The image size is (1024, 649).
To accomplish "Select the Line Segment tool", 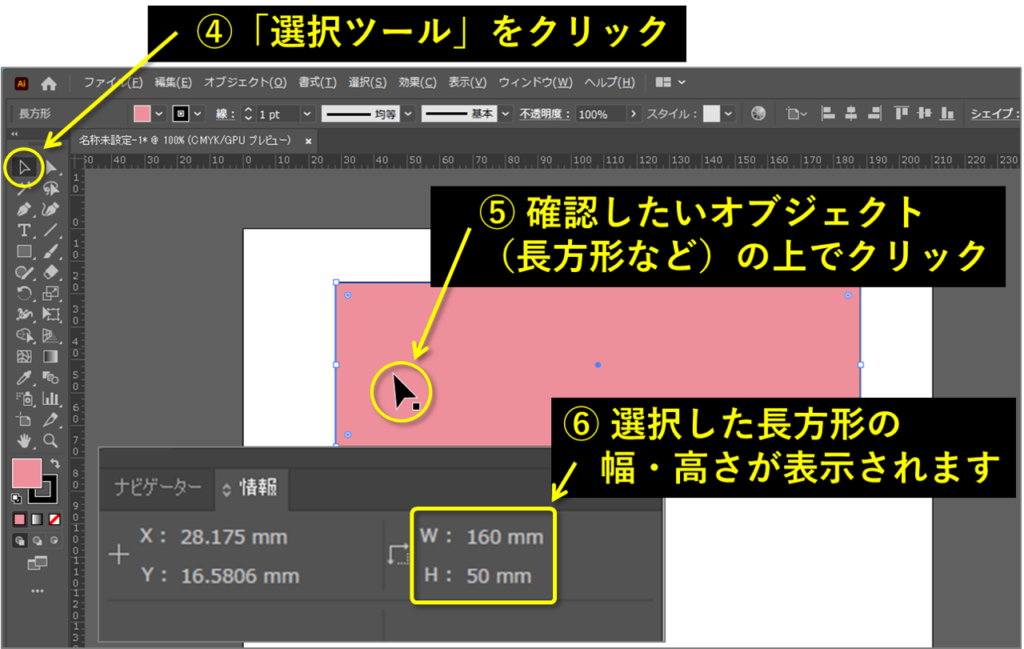I will (50, 230).
